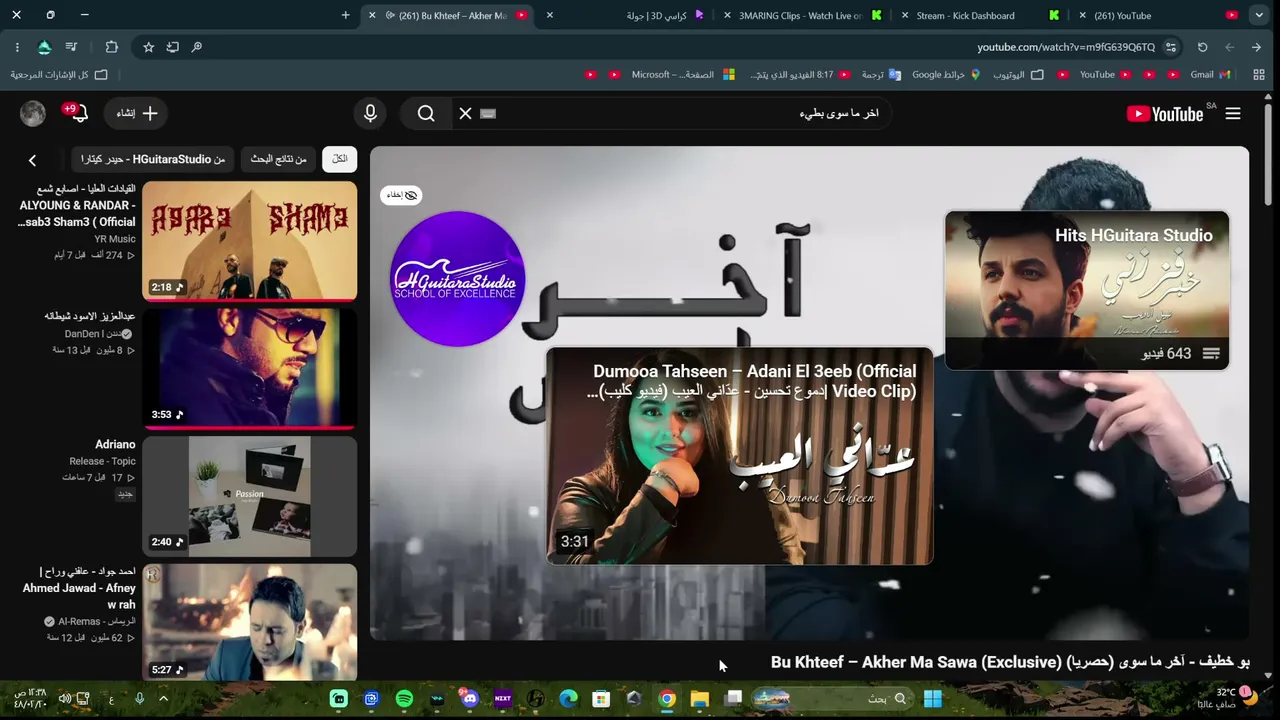1280x720 pixels.
Task: Open the on-screen keyboard in search box
Action: click(488, 114)
